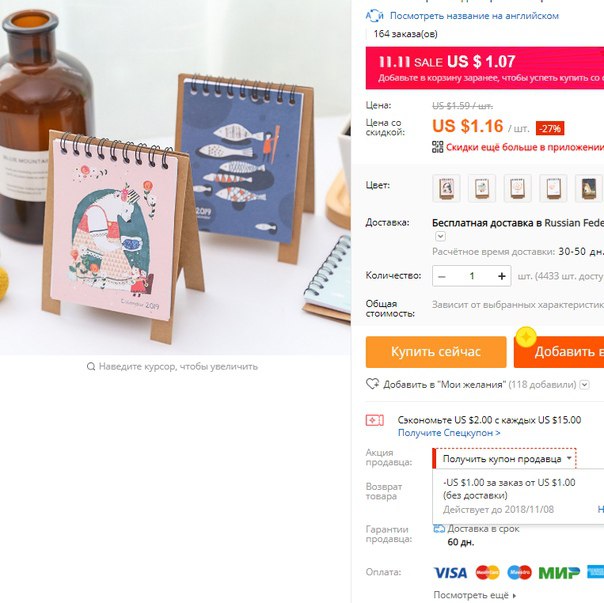Click the magnifier icon under product image
Viewport: 604px width, 603px height.
(91, 366)
